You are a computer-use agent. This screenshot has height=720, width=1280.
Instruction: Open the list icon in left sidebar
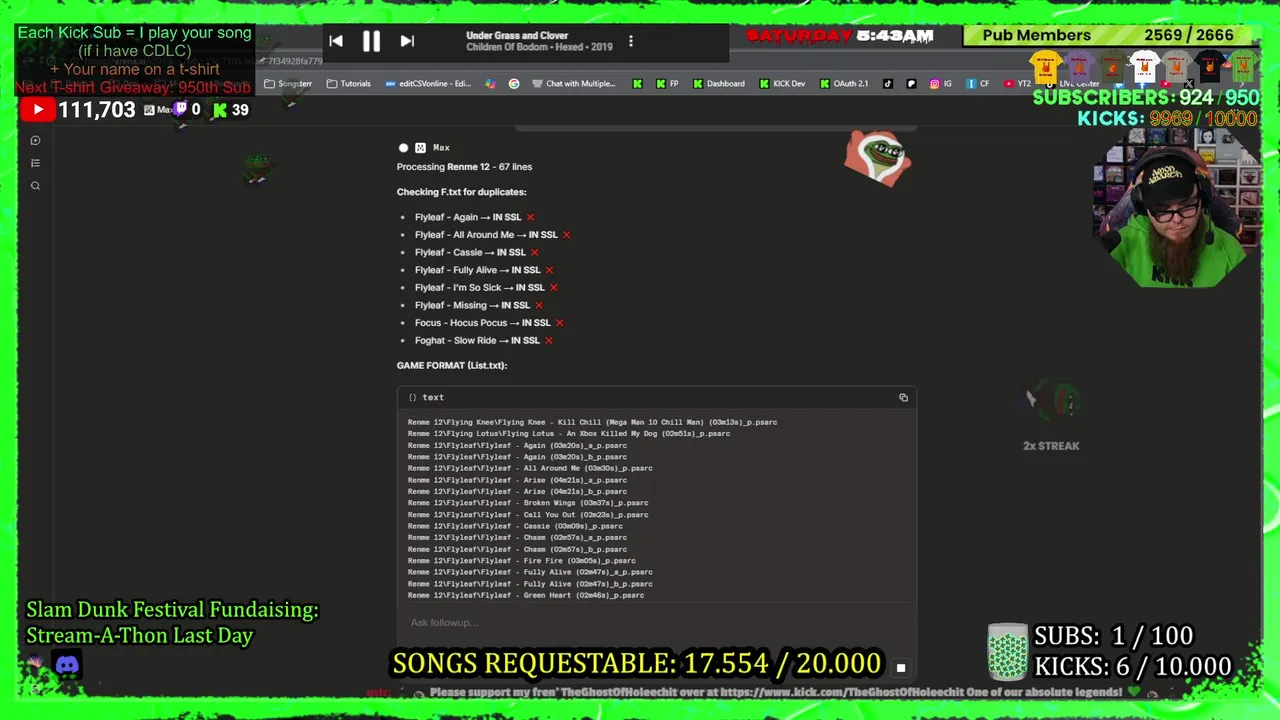tap(35, 163)
